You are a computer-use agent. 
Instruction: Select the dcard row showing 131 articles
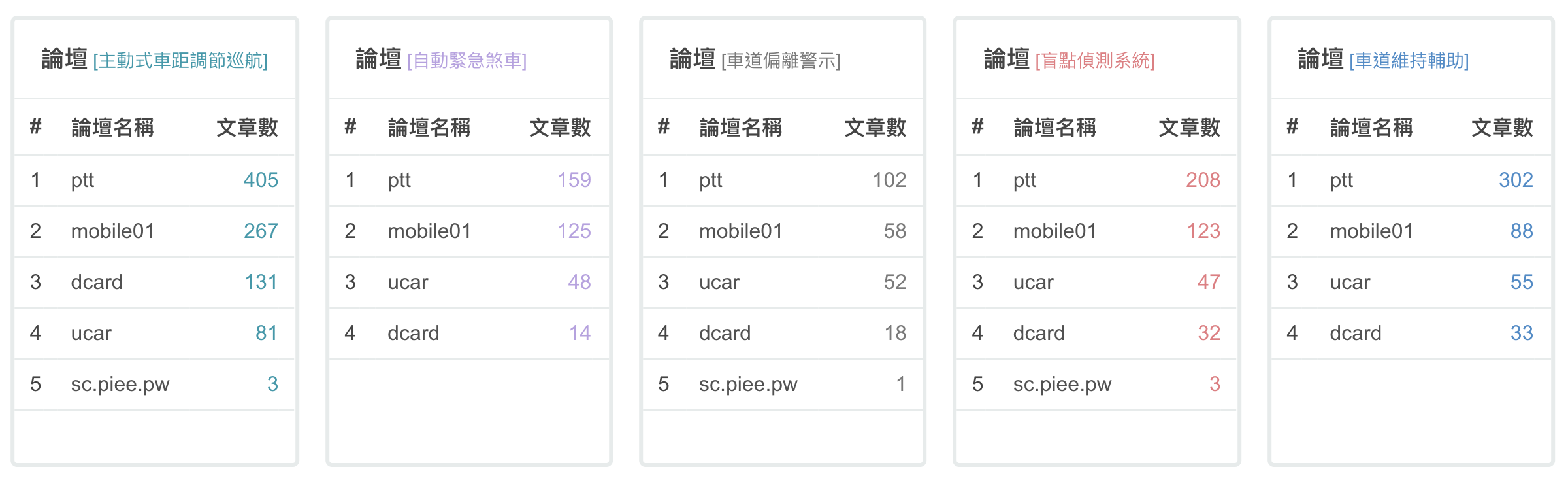coord(155,282)
